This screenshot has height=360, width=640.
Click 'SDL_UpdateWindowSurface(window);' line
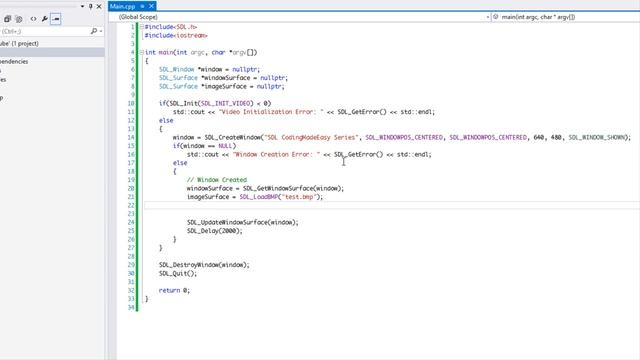[242, 222]
